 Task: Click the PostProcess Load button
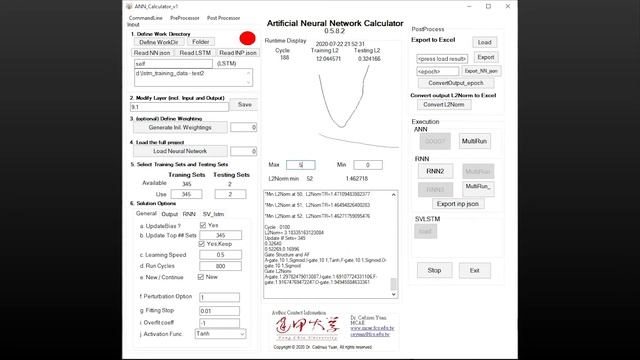pos(484,42)
